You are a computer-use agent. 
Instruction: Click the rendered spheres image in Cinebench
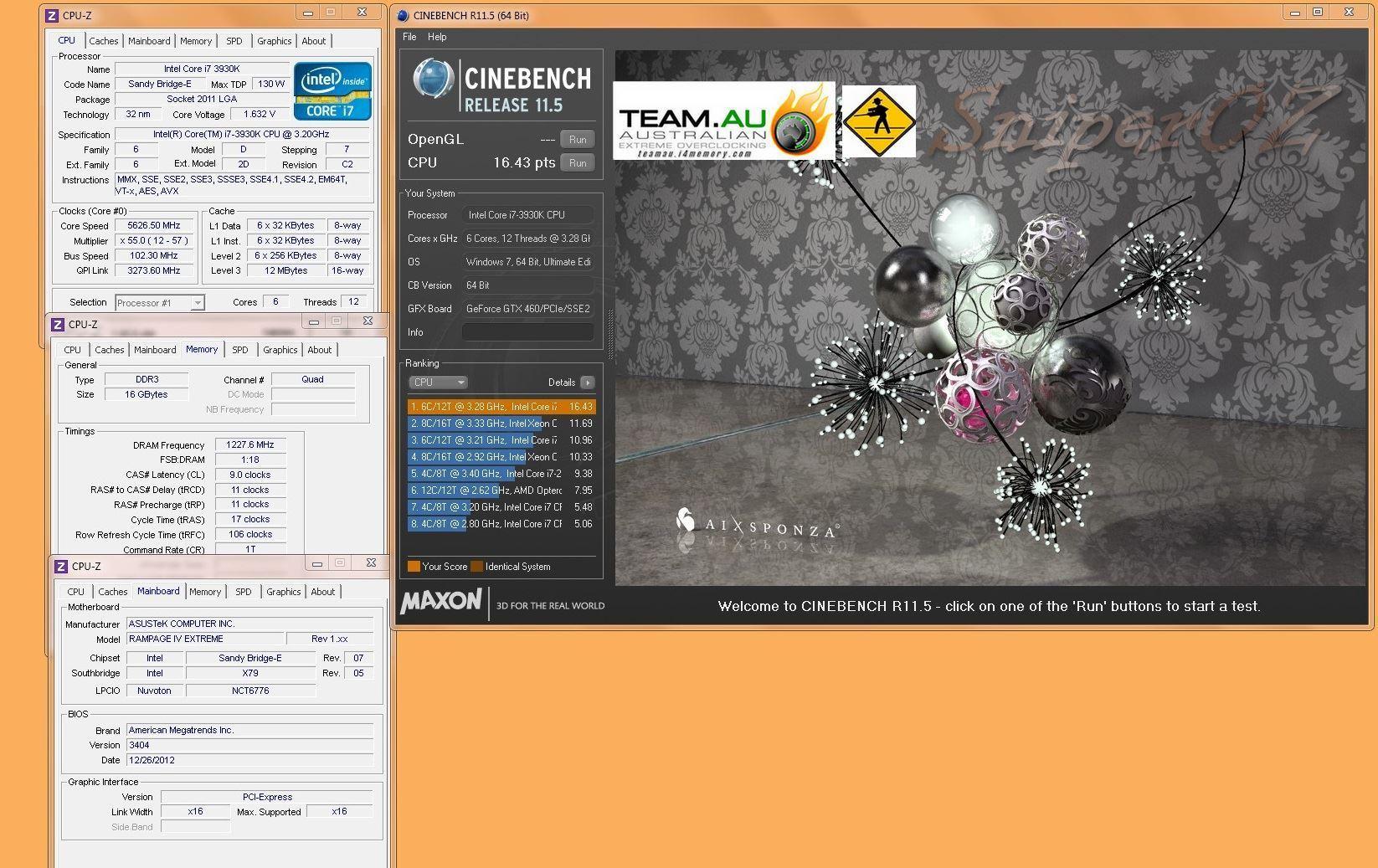pyautogui.click(x=990, y=318)
